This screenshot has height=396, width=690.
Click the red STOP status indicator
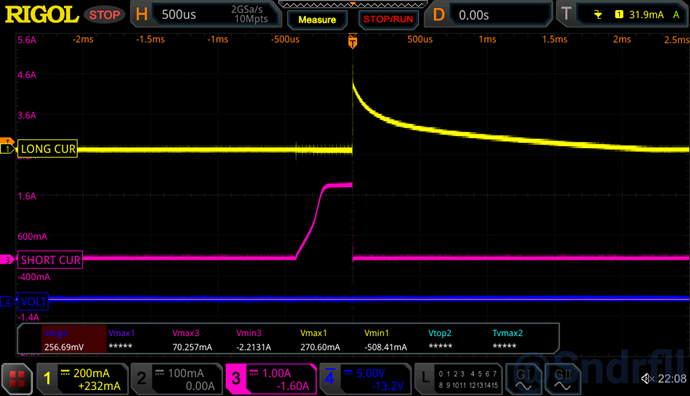tap(105, 15)
